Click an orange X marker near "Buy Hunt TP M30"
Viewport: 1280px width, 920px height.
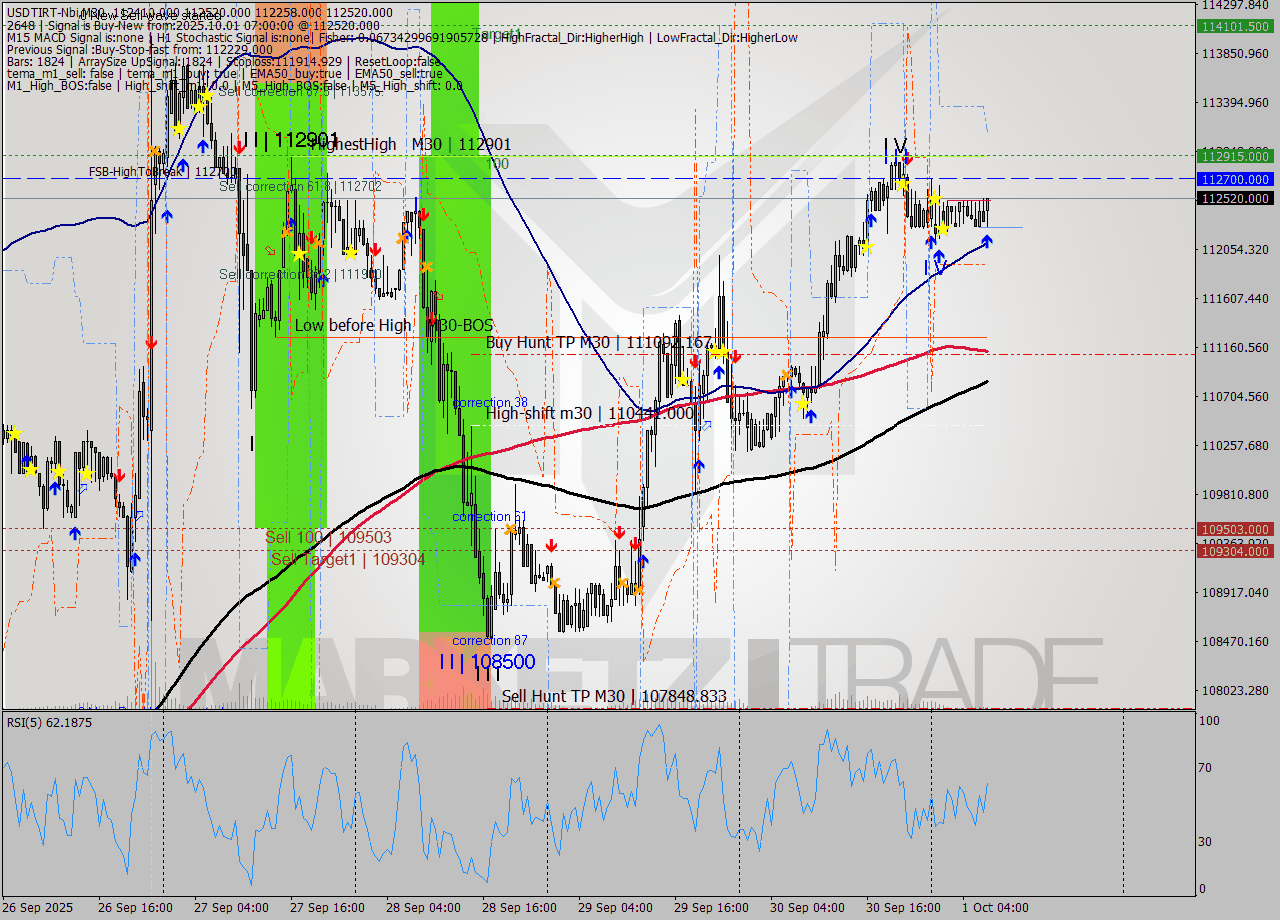point(786,374)
